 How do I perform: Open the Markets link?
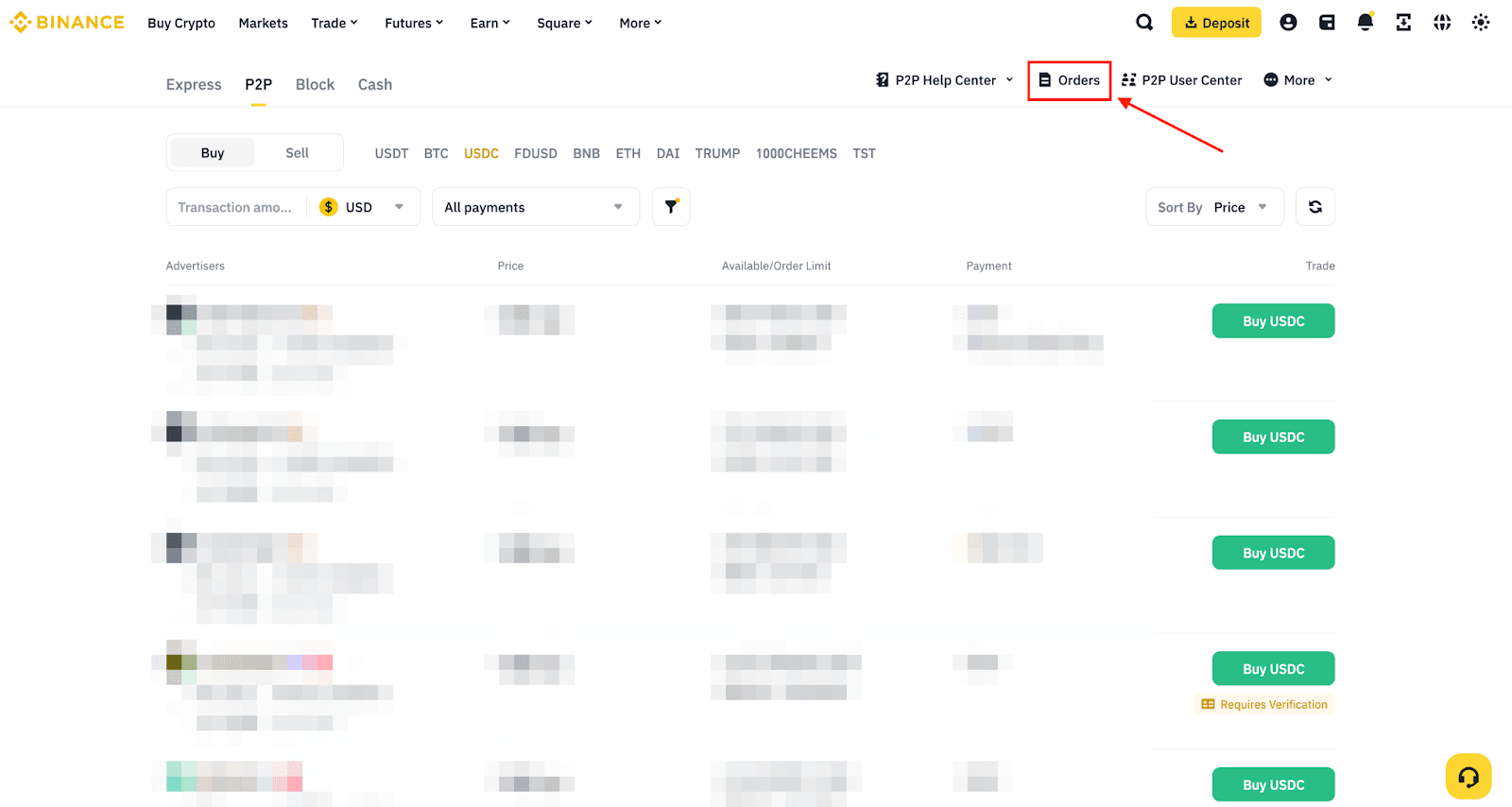coord(263,23)
